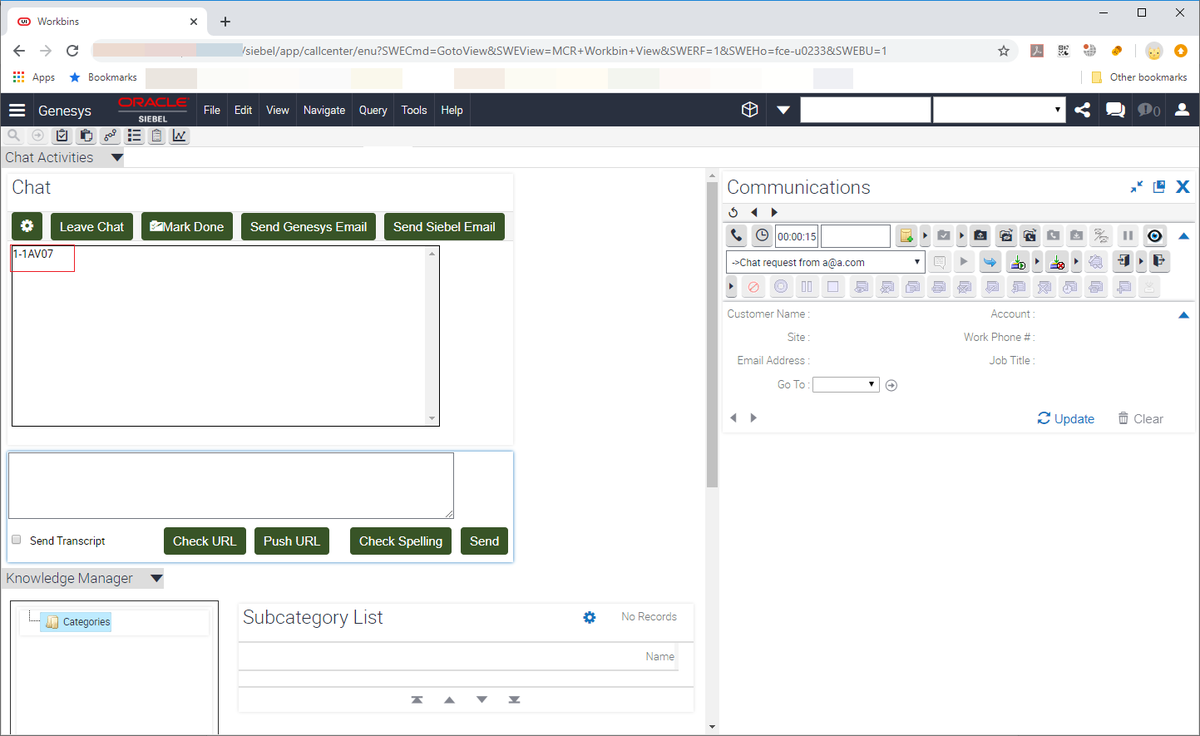
Task: Click the bulleted list toolbar icon
Action: pyautogui.click(x=134, y=136)
